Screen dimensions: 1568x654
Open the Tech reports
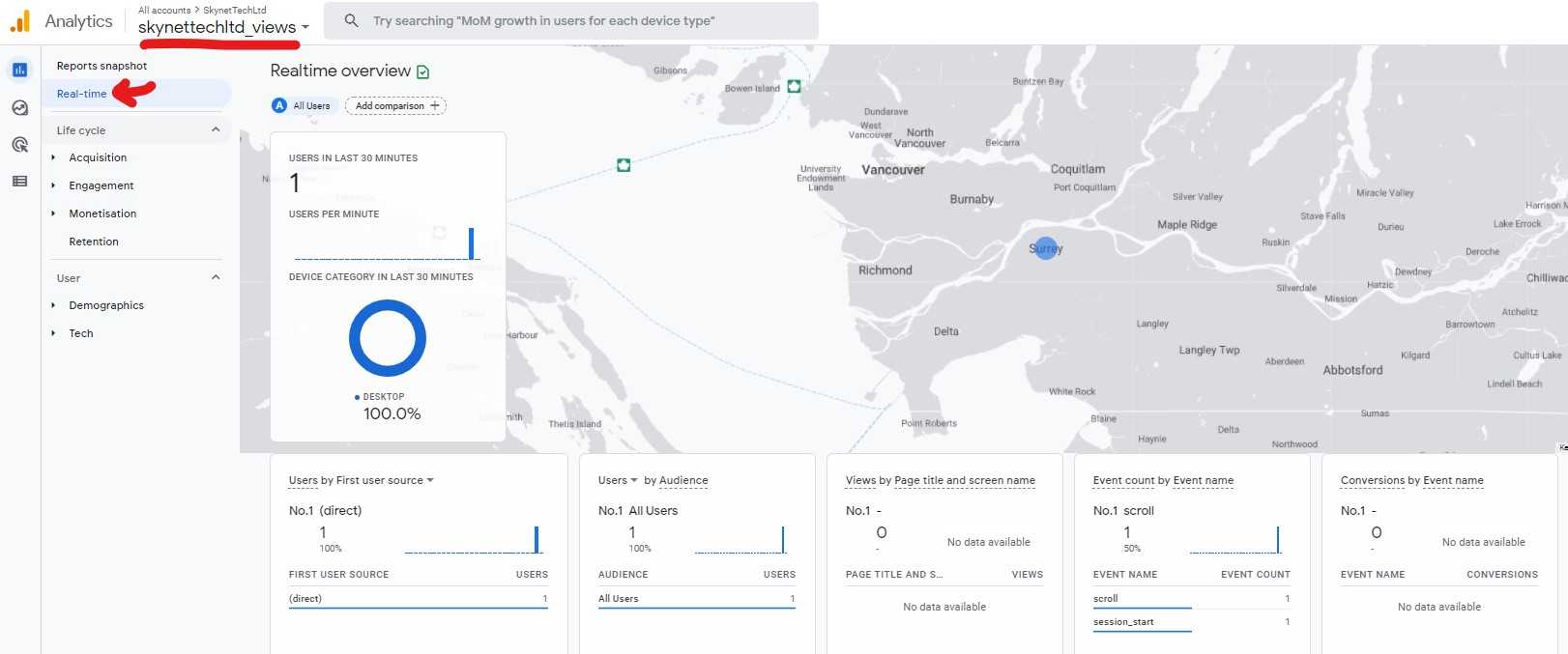coord(81,333)
